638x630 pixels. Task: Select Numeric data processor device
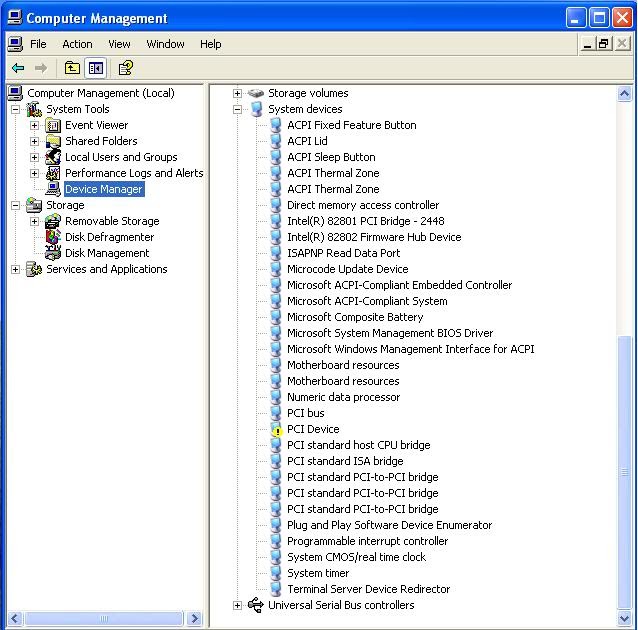click(343, 397)
